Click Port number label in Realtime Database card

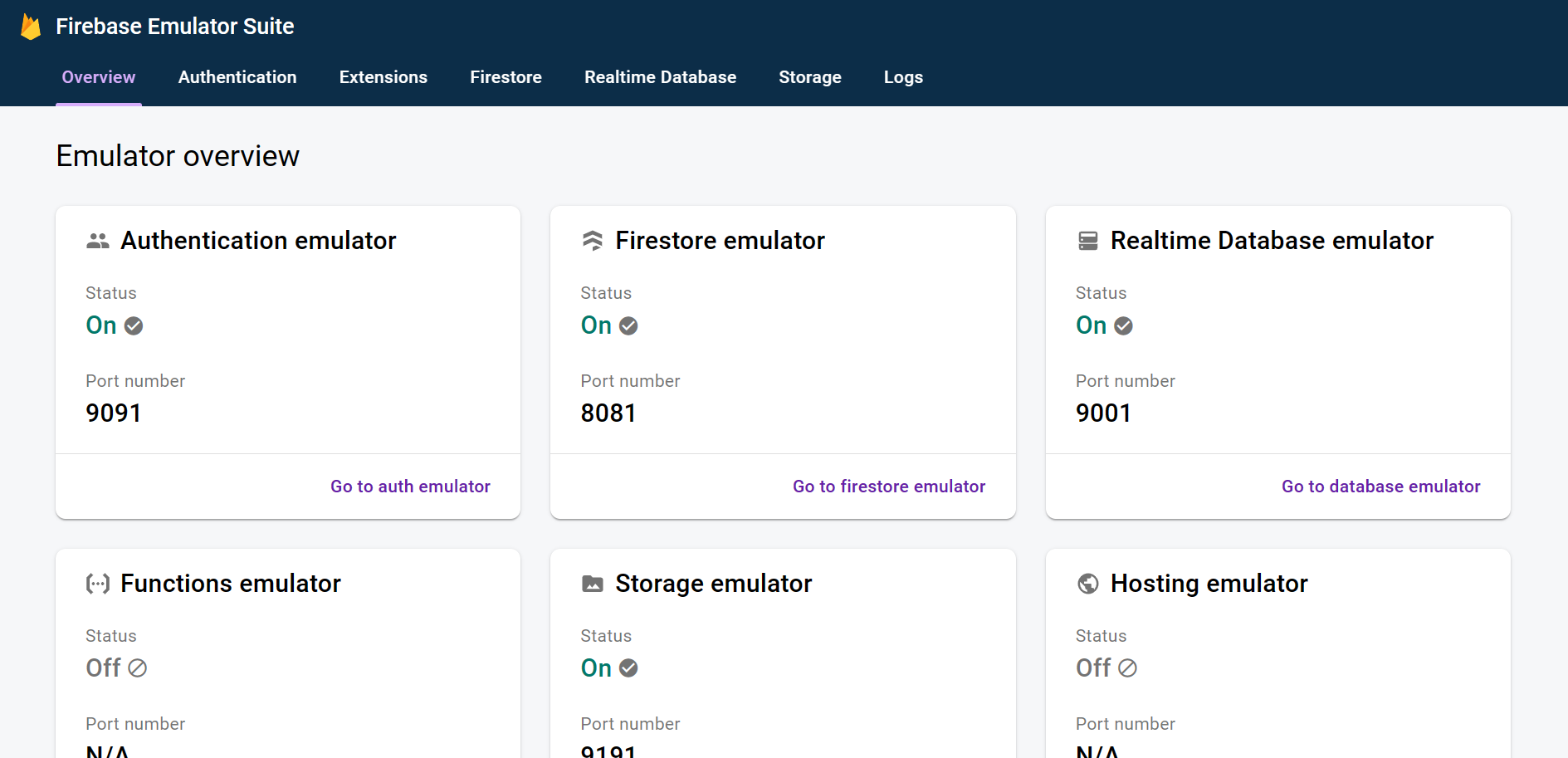click(x=1126, y=381)
